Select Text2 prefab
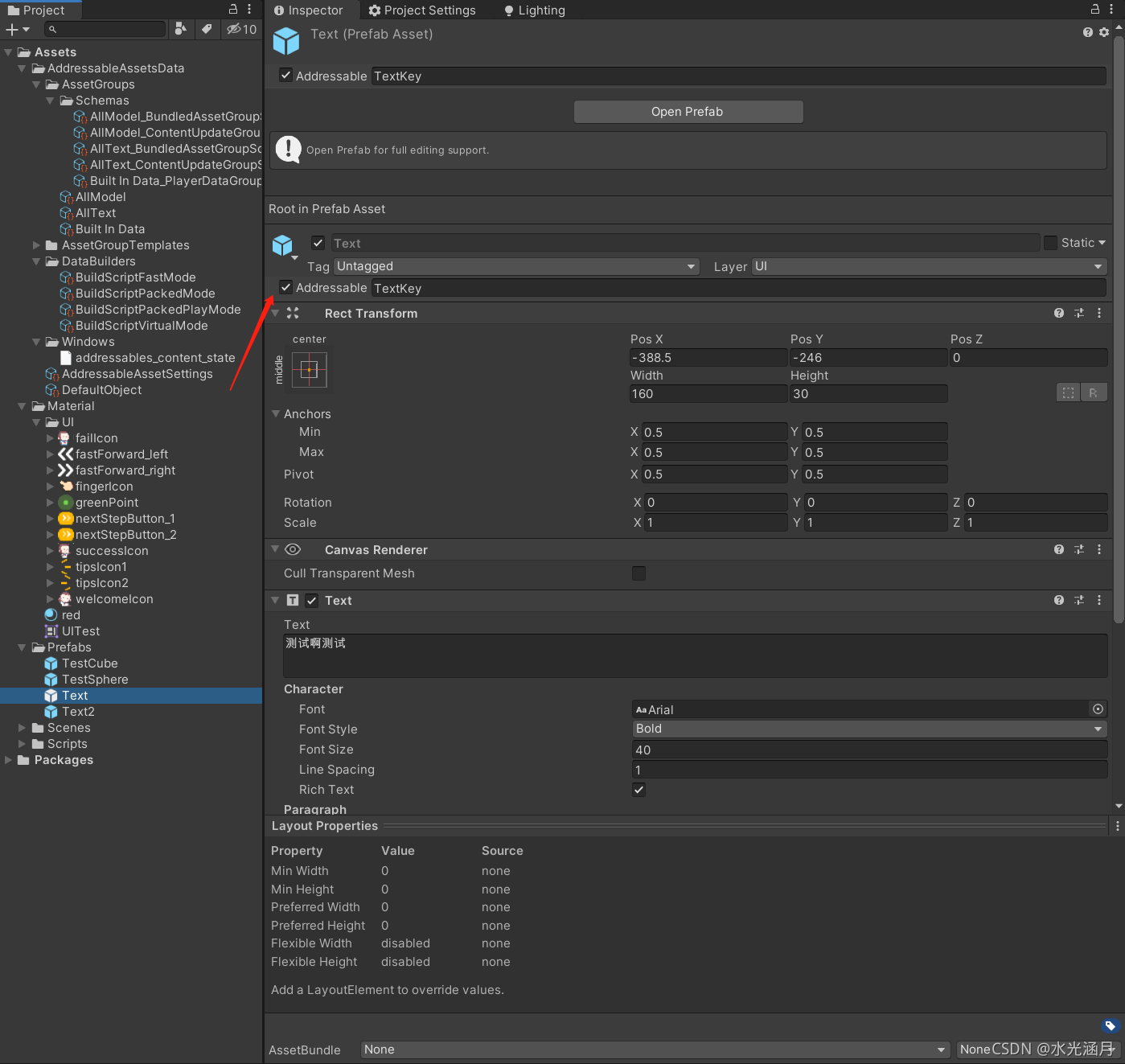Image resolution: width=1125 pixels, height=1064 pixels. tap(78, 712)
